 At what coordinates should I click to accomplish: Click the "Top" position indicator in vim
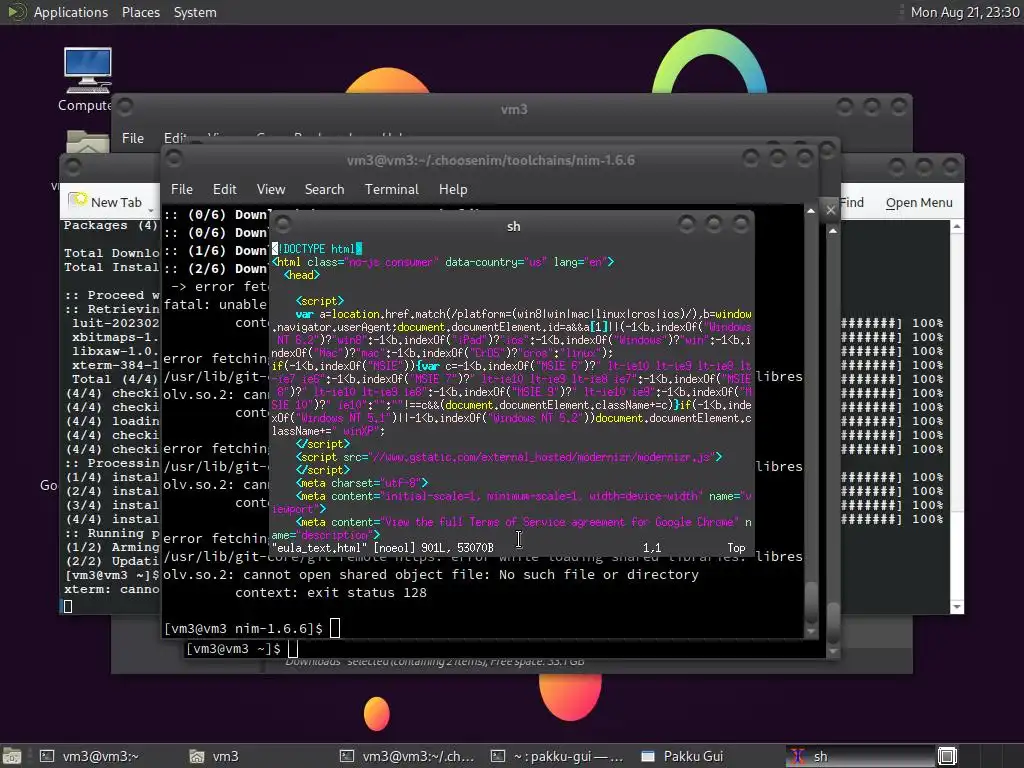pos(736,548)
